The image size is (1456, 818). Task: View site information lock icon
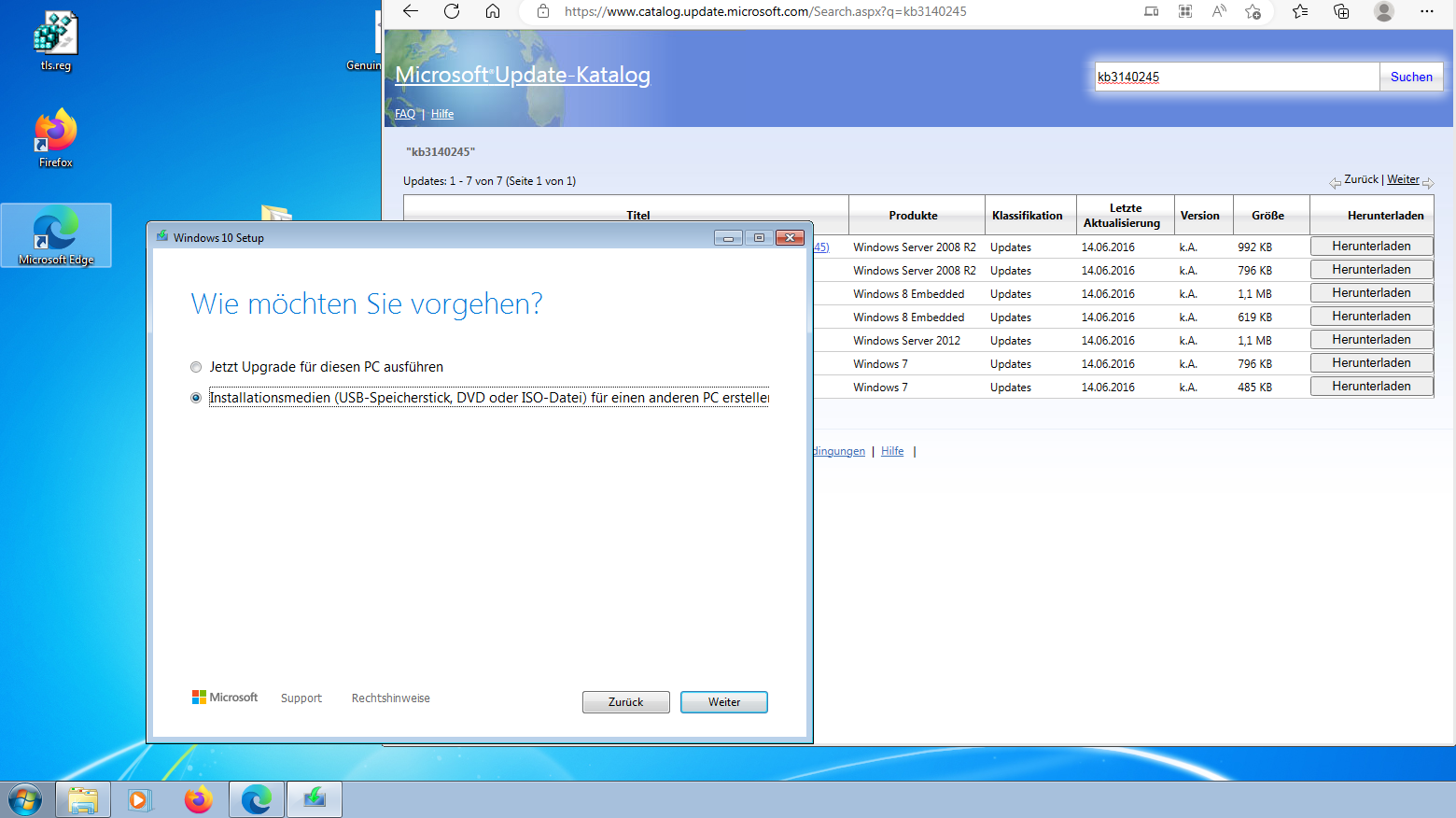(543, 11)
